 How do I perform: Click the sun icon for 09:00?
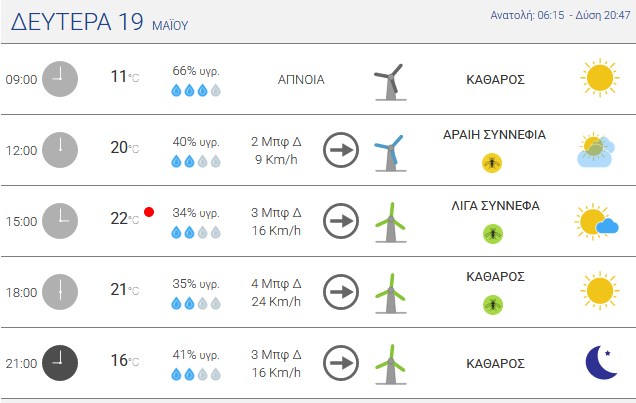tap(599, 78)
